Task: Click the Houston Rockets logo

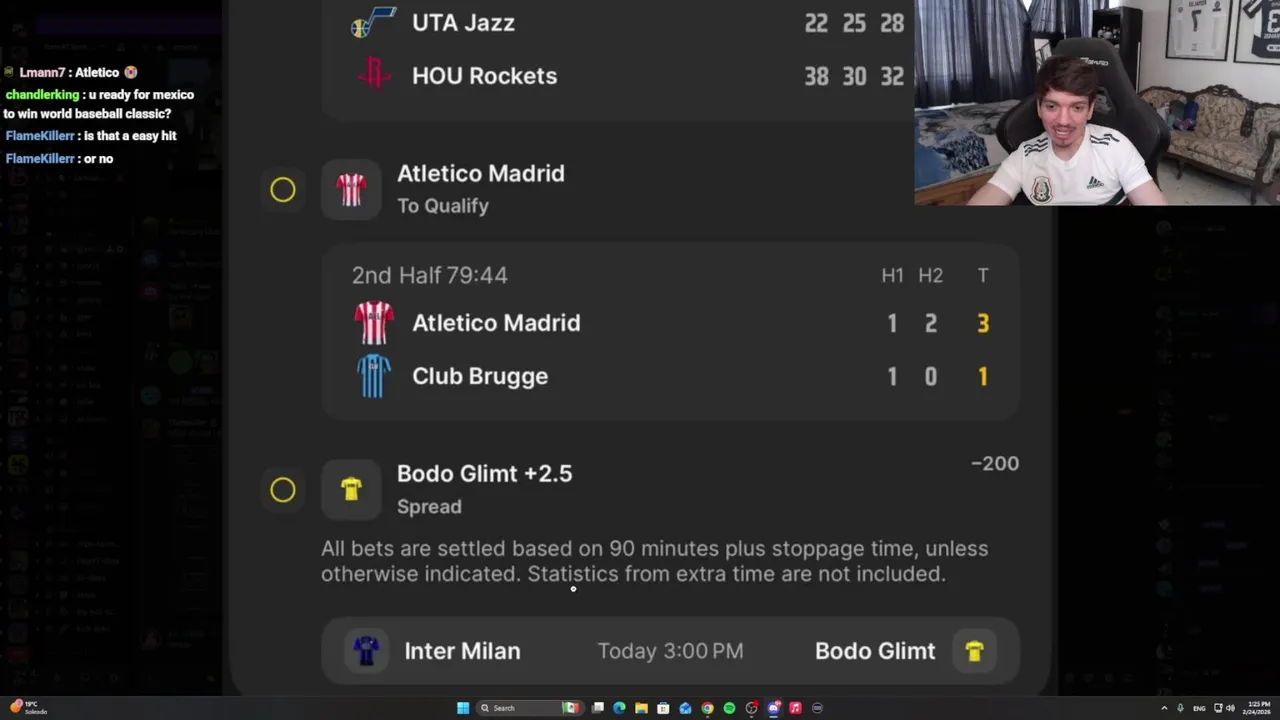Action: point(374,75)
